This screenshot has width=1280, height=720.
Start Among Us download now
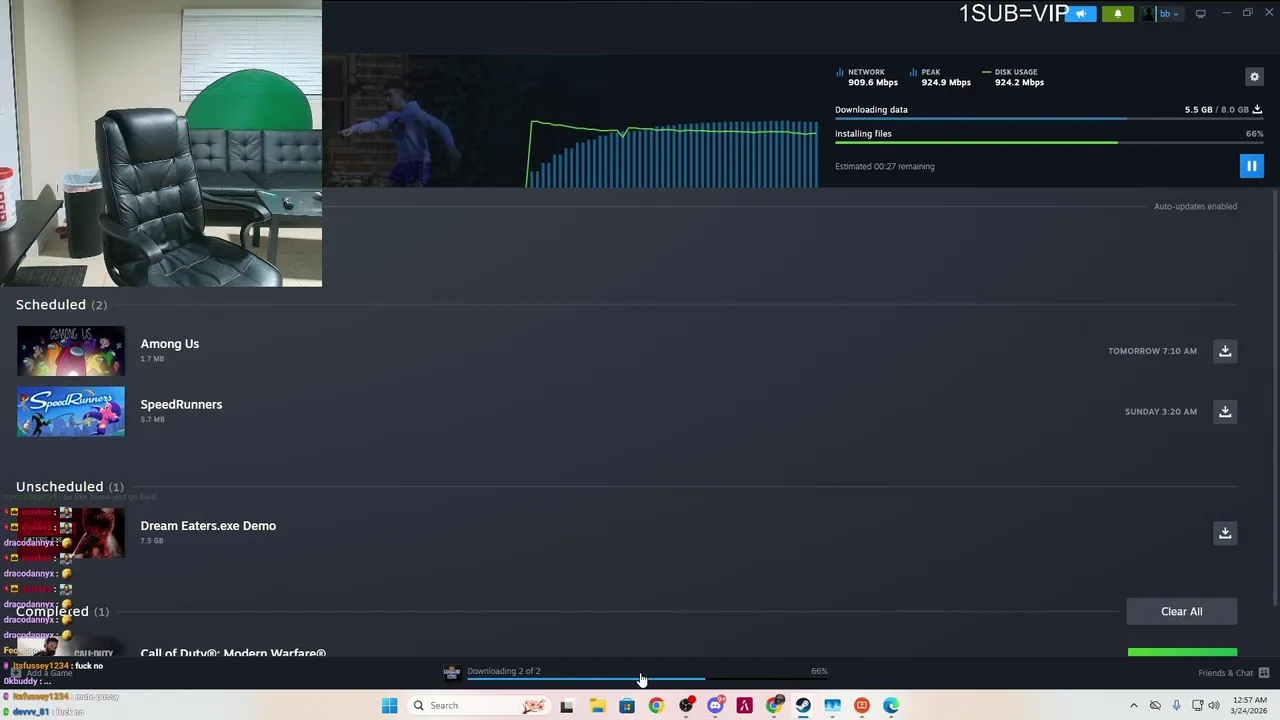point(1225,351)
